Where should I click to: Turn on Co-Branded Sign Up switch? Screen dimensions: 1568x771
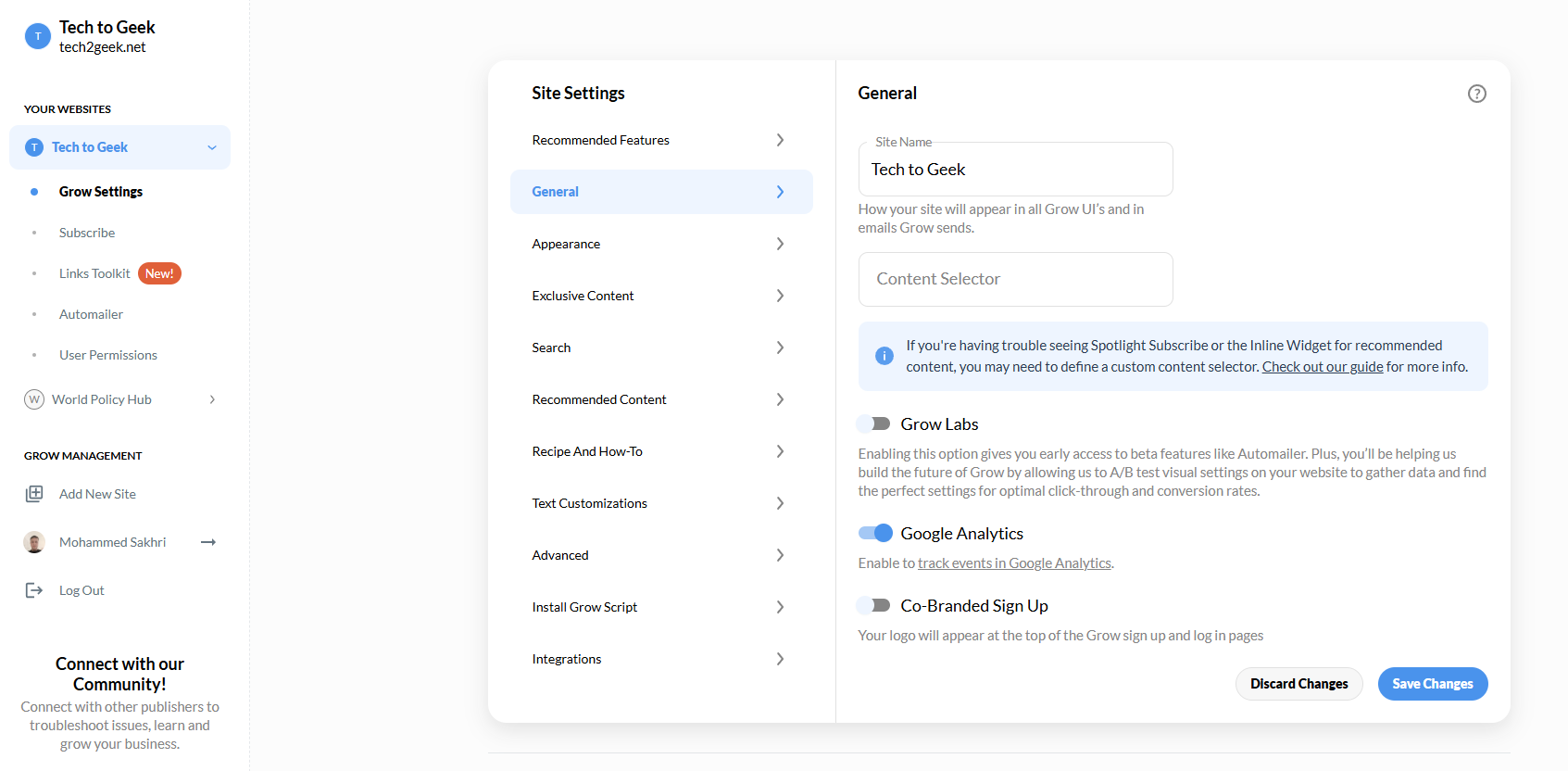(874, 605)
